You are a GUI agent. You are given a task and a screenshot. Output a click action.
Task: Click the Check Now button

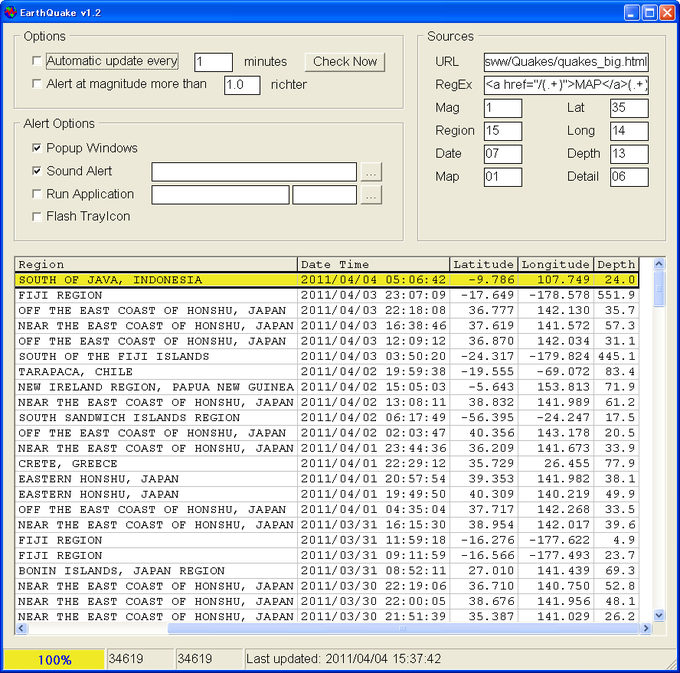click(x=345, y=62)
